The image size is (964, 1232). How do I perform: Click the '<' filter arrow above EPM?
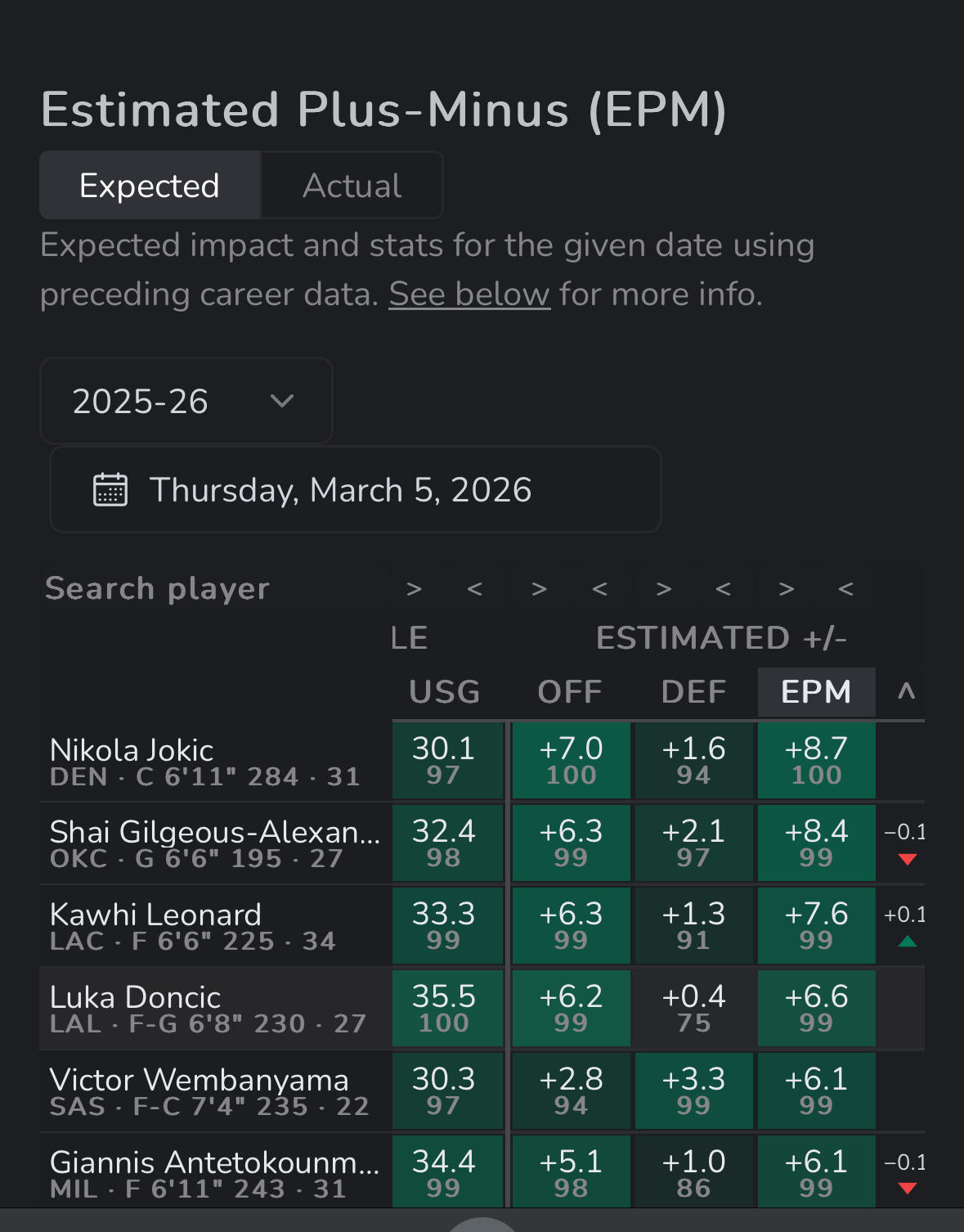(846, 589)
